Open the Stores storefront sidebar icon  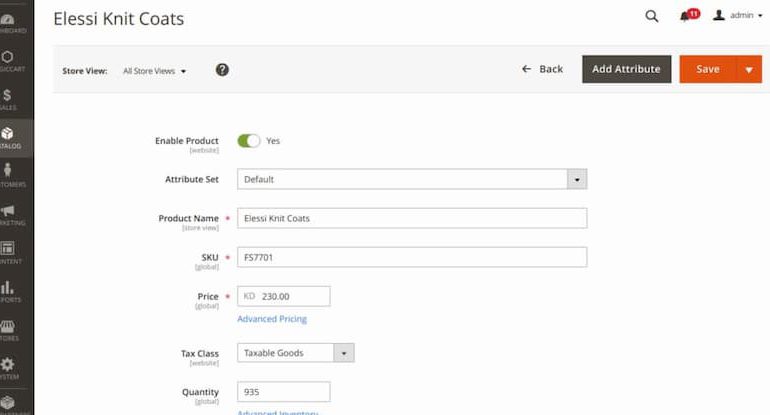point(7,326)
